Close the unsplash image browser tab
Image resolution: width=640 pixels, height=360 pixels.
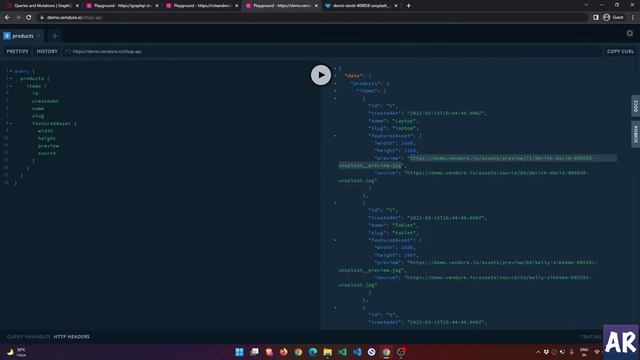(x=396, y=6)
